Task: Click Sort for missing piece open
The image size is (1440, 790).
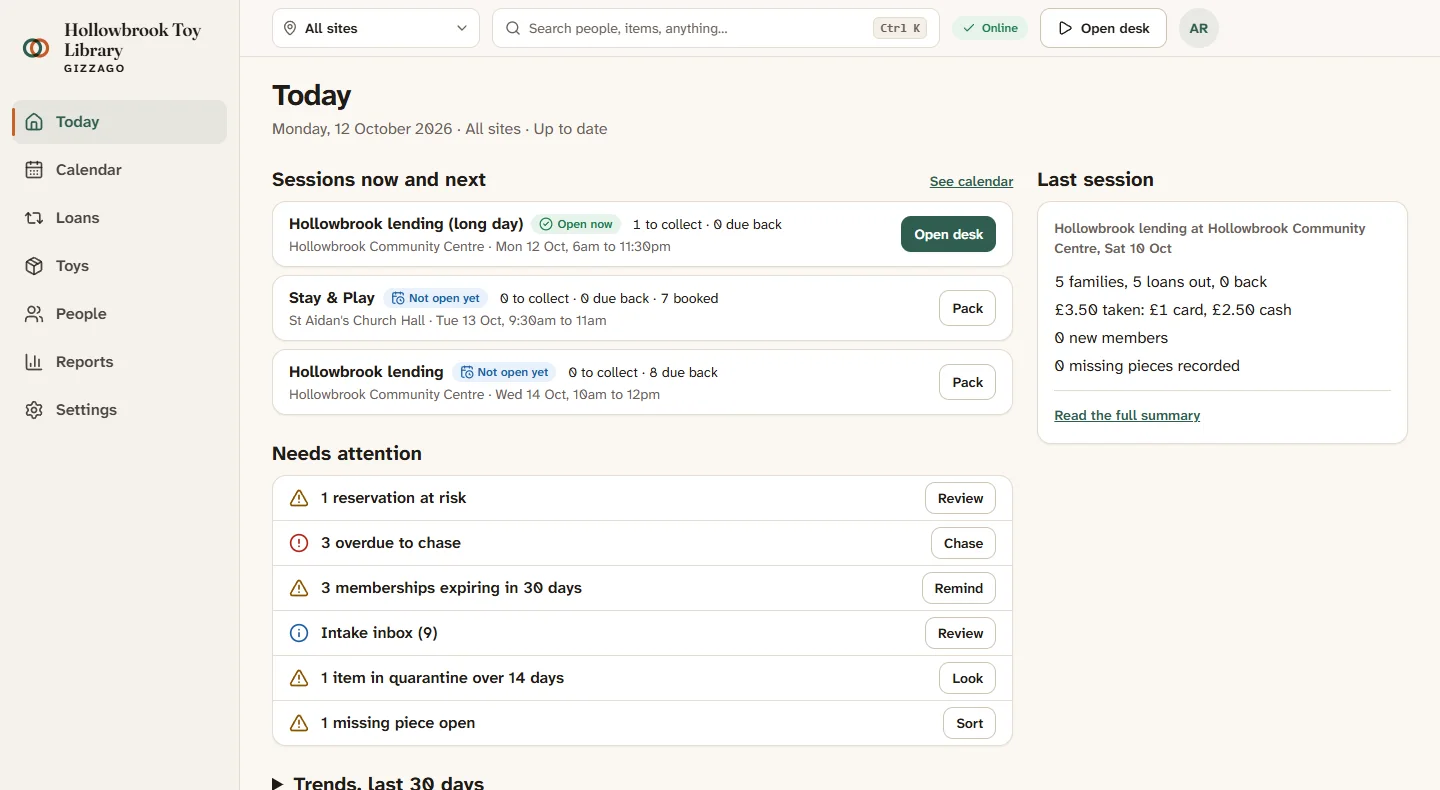Action: click(969, 723)
